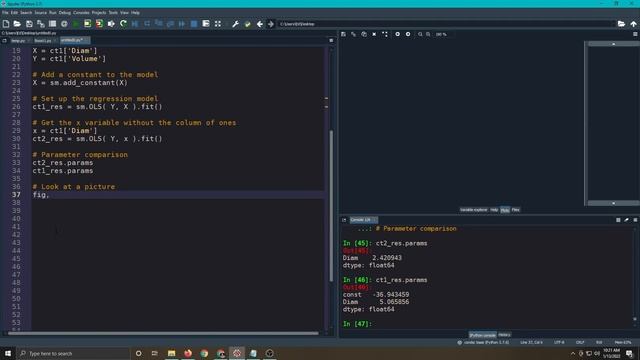
Task: Open the notifications action center icon
Action: pyautogui.click(x=629, y=353)
